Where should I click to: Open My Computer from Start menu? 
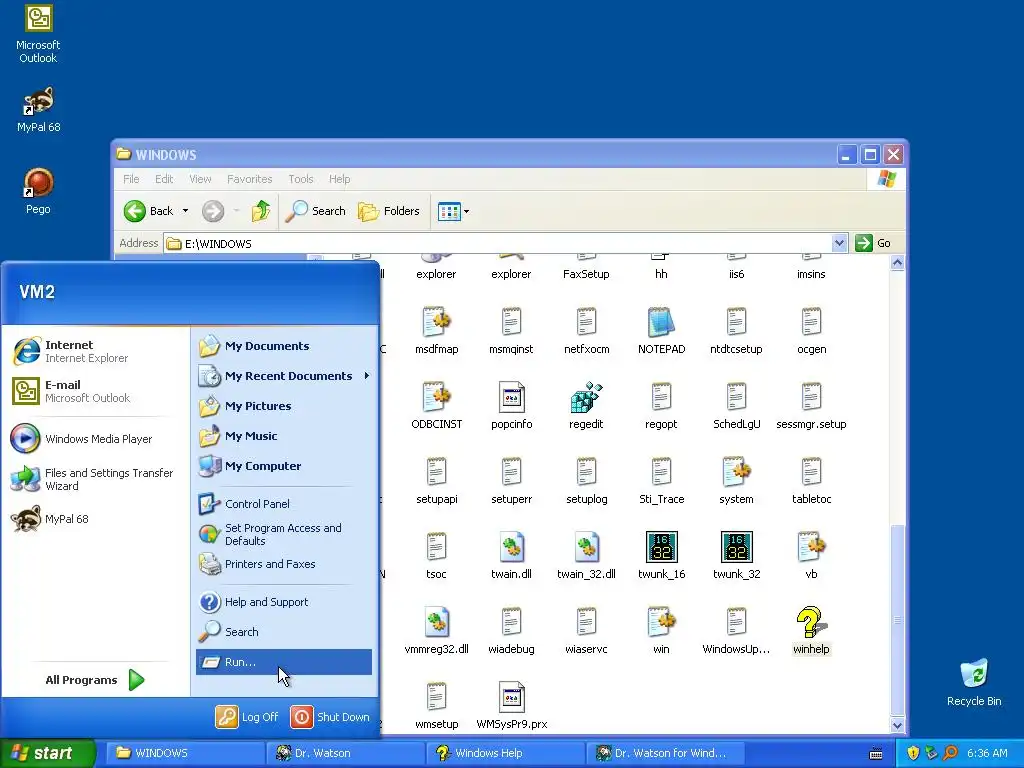[x=284, y=466]
